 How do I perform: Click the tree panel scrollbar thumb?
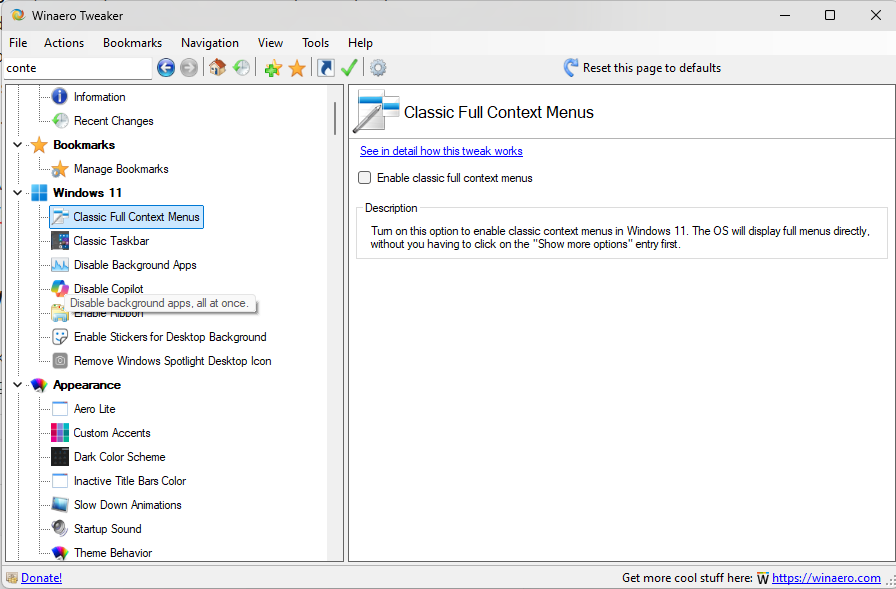click(335, 118)
